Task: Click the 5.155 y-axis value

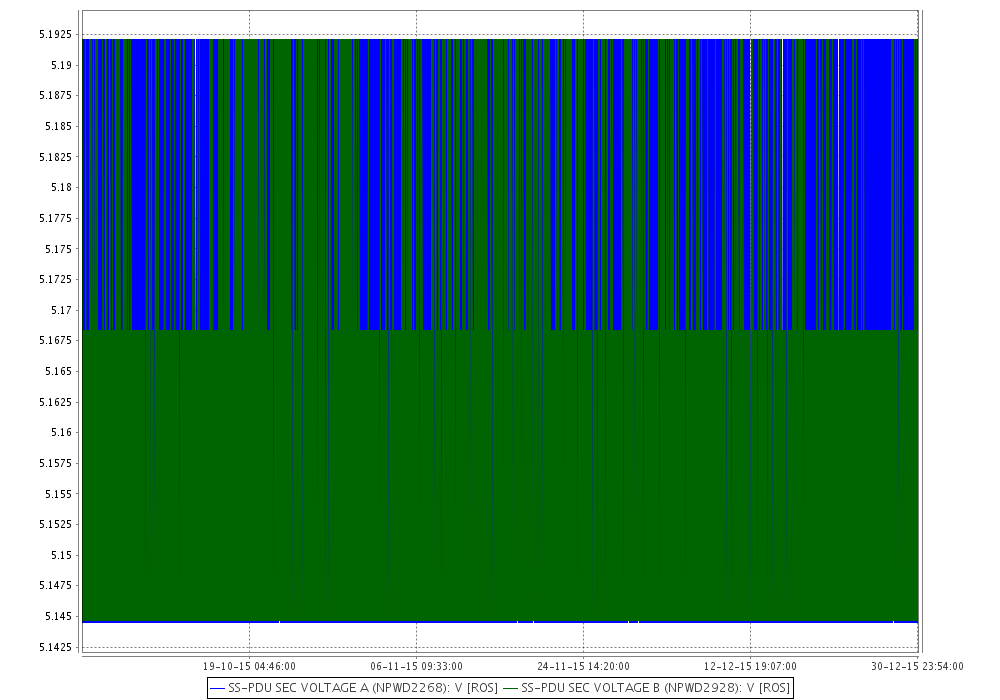Action: pos(59,493)
